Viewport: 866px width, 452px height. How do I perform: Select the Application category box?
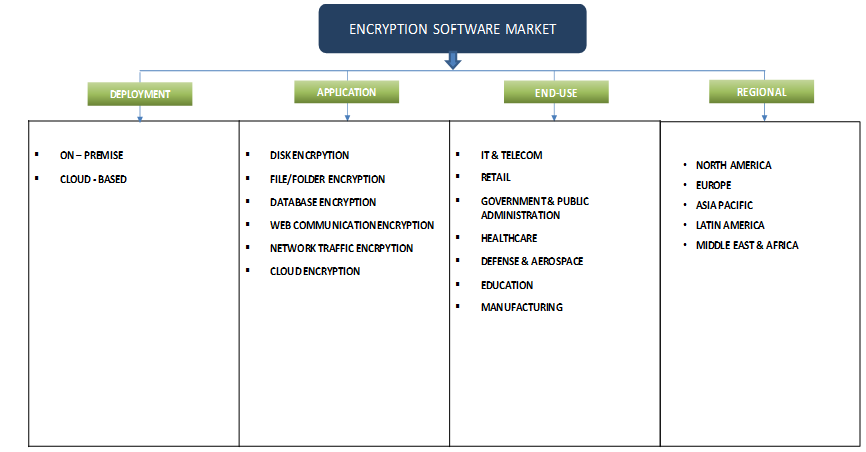346,92
